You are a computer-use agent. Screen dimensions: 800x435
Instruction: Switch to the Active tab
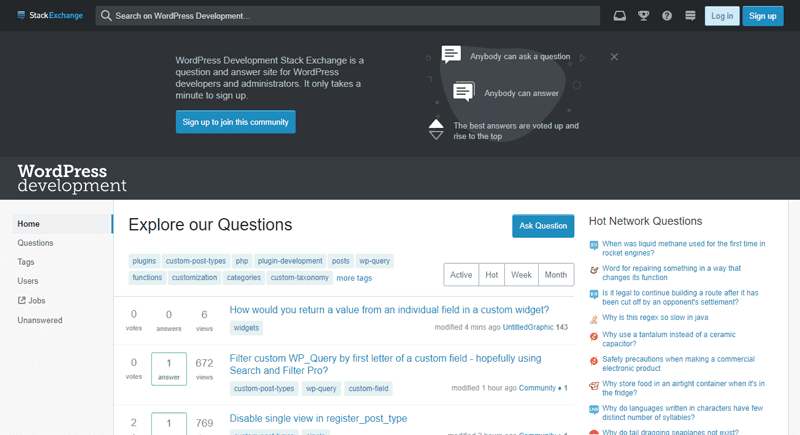click(461, 275)
